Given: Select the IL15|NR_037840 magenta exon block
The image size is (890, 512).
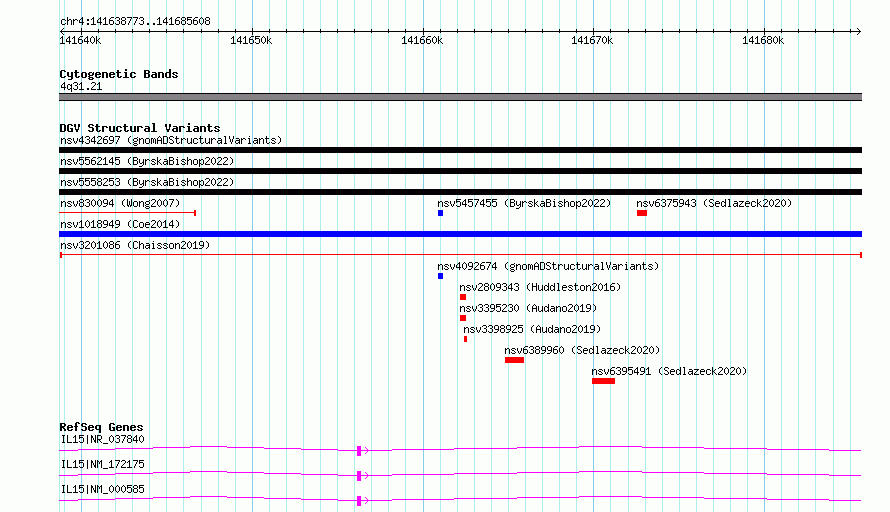Looking at the screenshot, I should 359,451.
